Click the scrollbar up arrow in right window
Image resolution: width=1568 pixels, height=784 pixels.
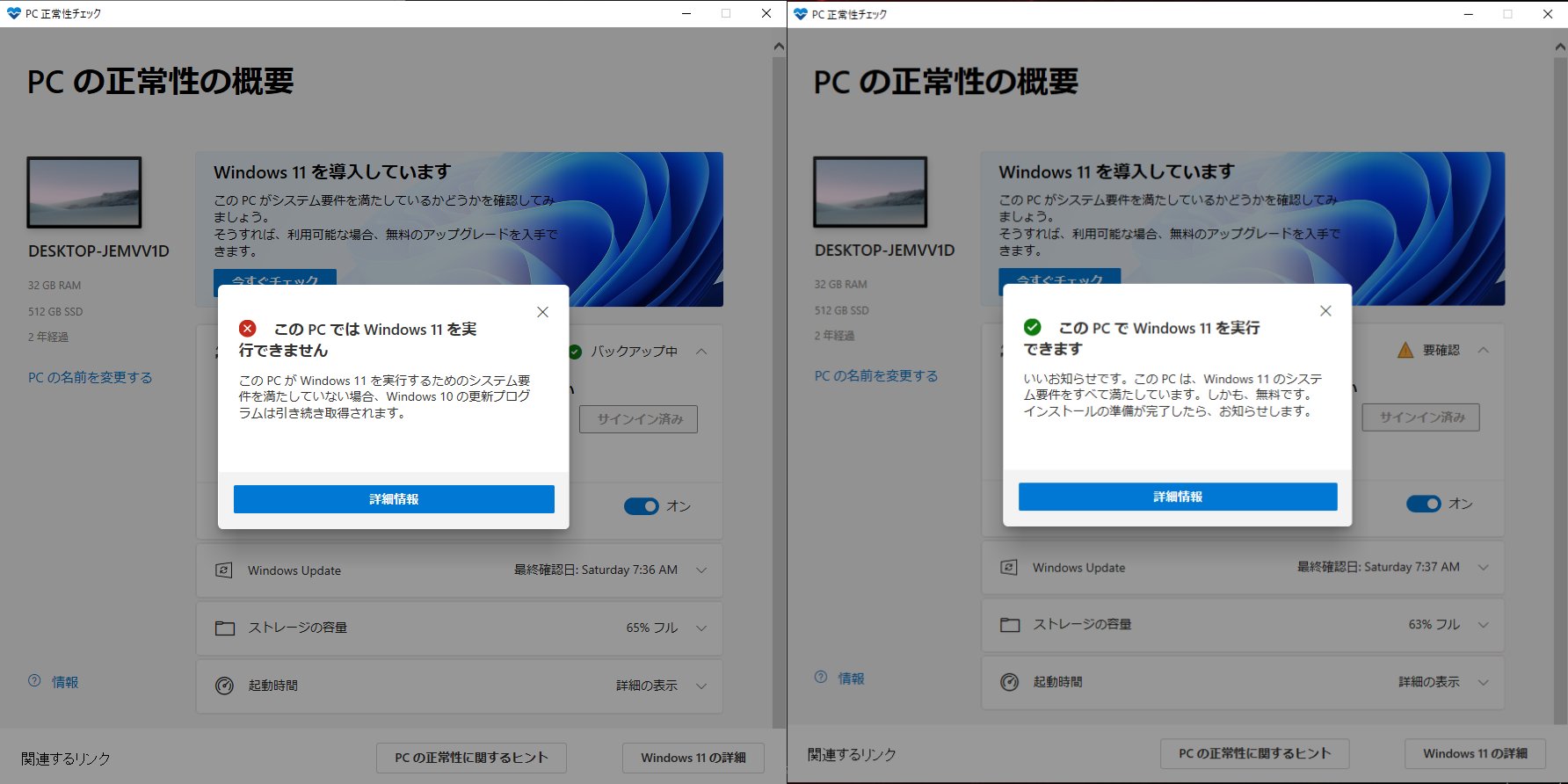(1561, 46)
